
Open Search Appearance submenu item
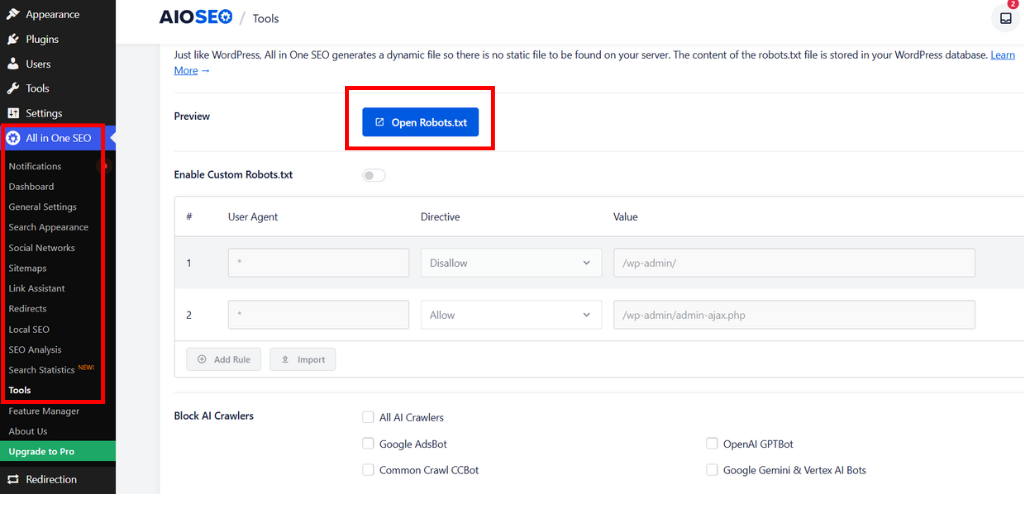pos(48,227)
